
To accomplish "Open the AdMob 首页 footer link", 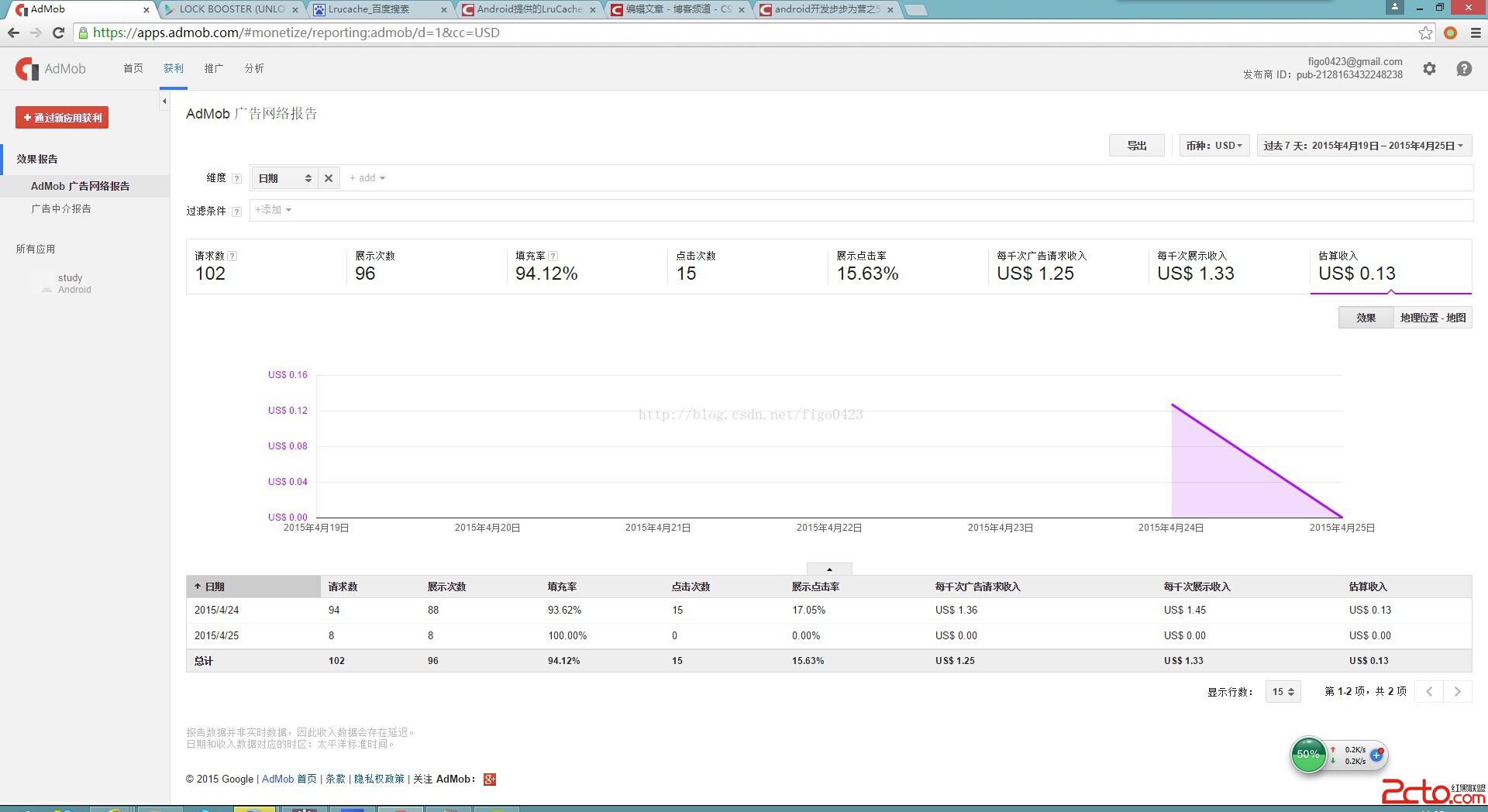I will point(289,779).
